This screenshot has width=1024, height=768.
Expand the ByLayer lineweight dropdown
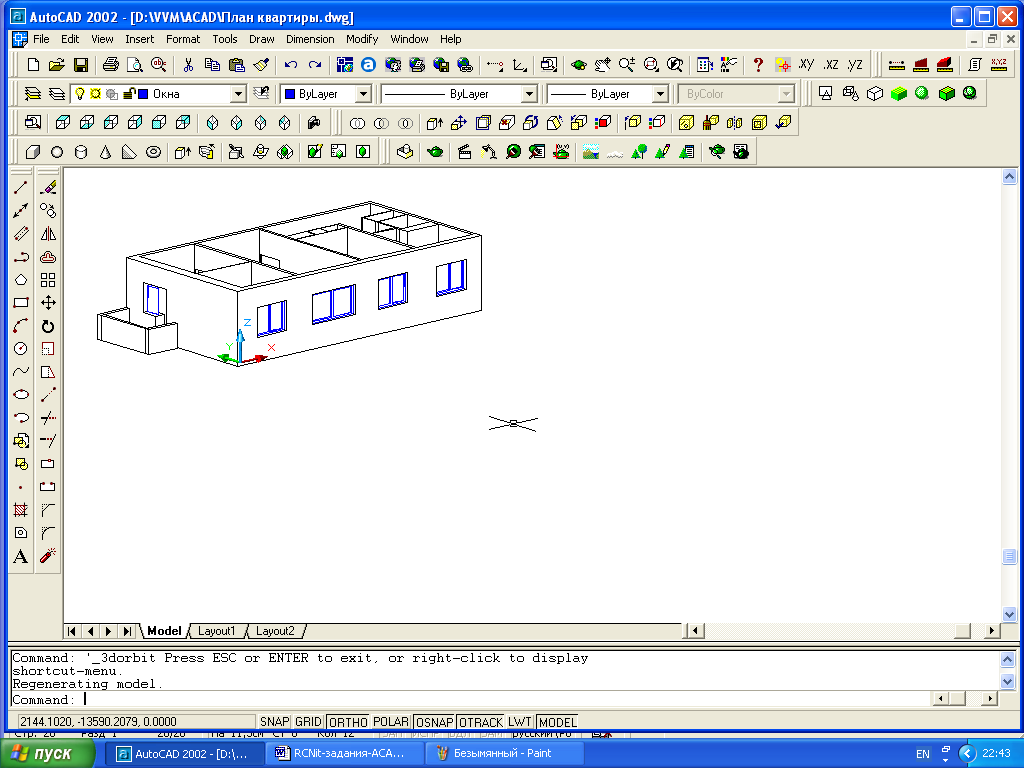point(660,94)
